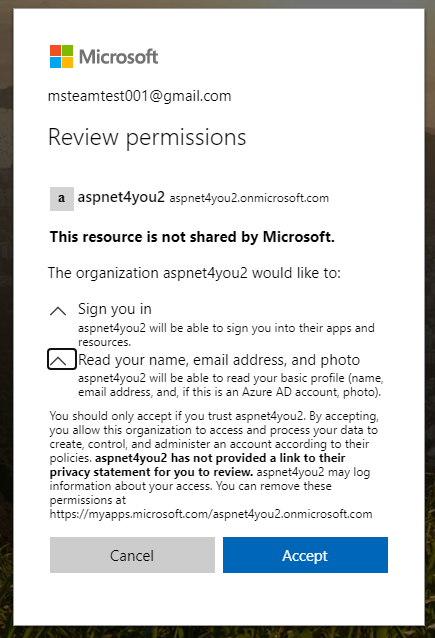Click 'This resource is not shared by Microsoft' notice
435x638 pixels.
pos(192,237)
